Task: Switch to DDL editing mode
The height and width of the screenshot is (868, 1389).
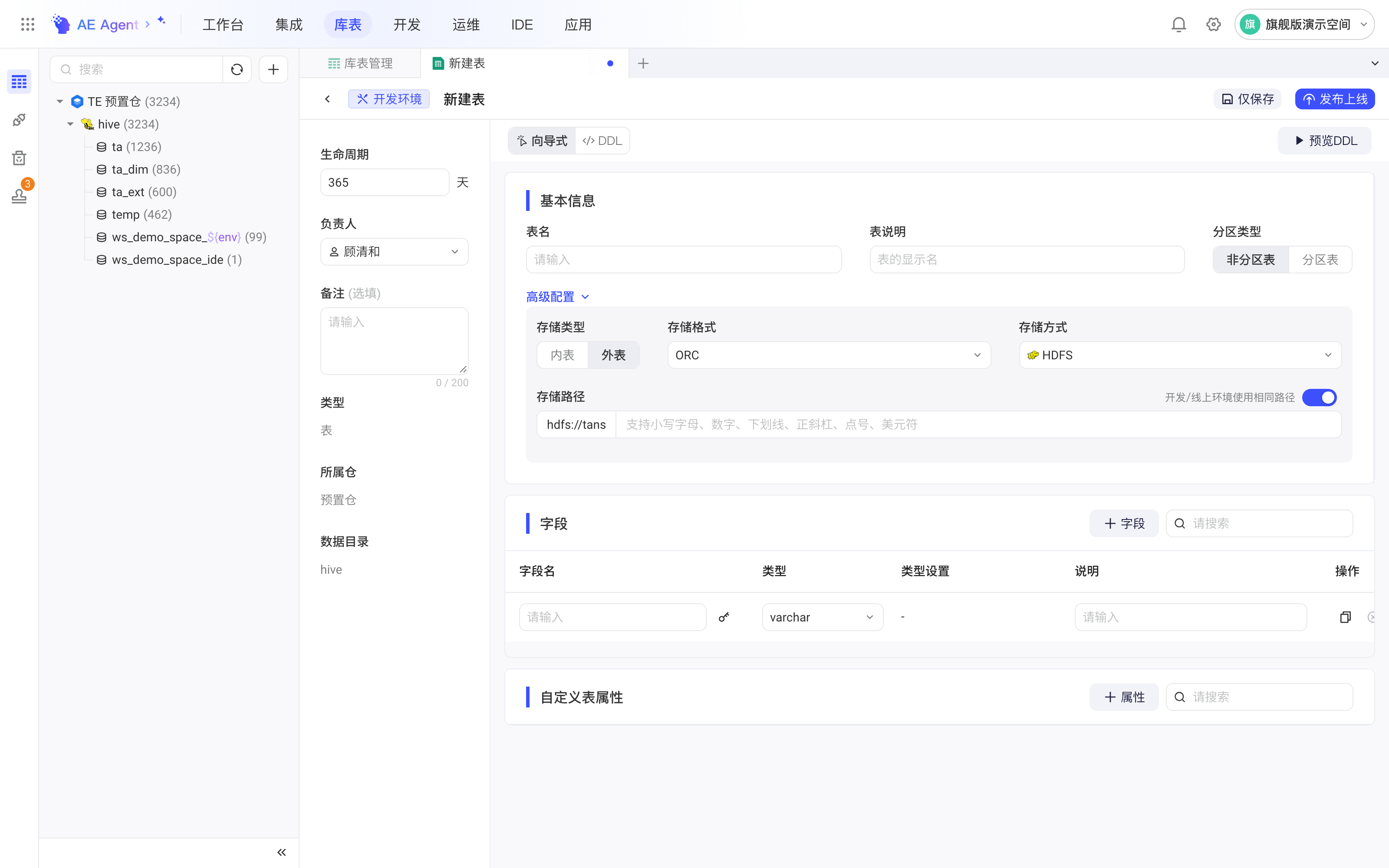Action: (602, 141)
